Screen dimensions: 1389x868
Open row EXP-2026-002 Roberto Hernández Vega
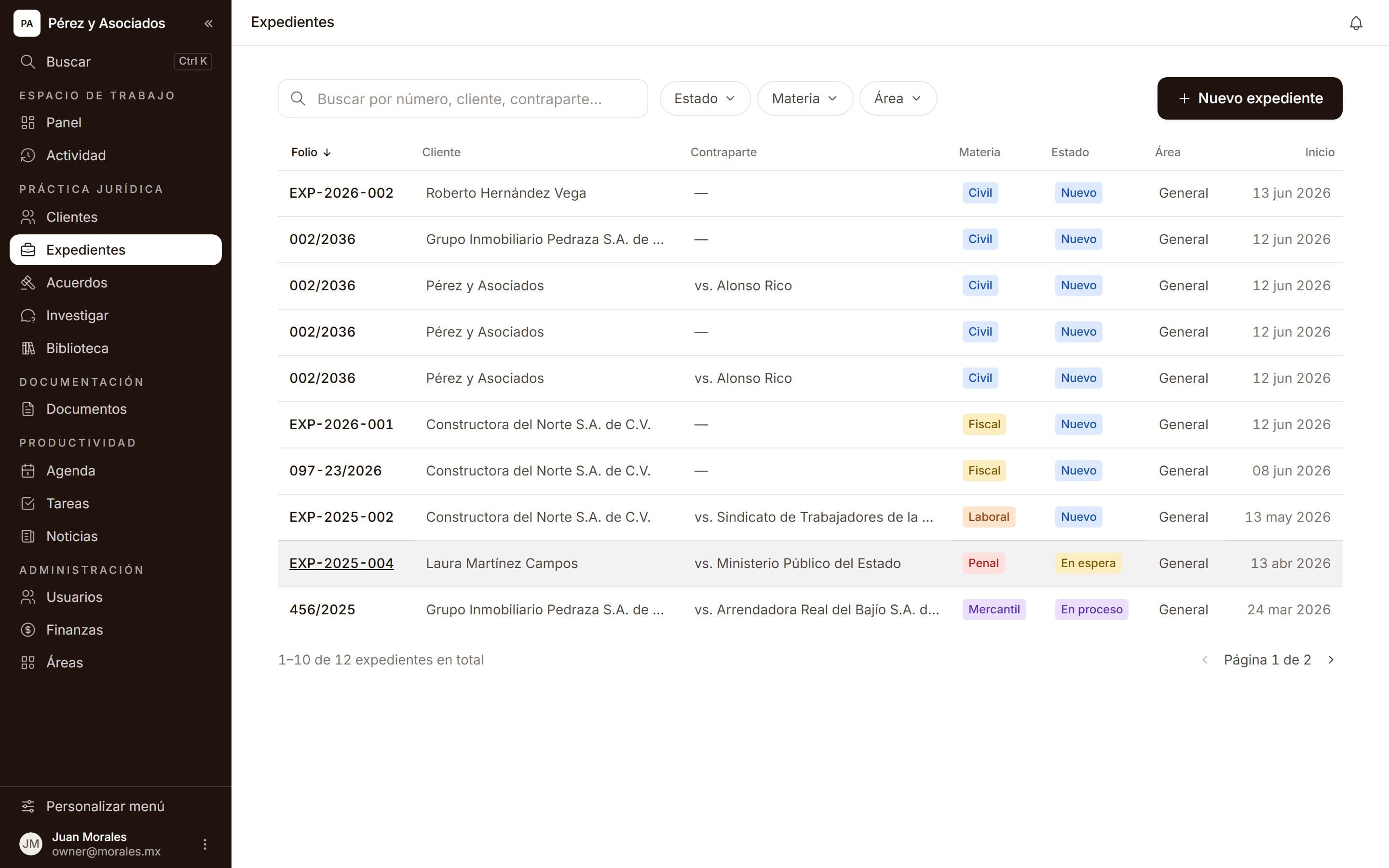810,193
